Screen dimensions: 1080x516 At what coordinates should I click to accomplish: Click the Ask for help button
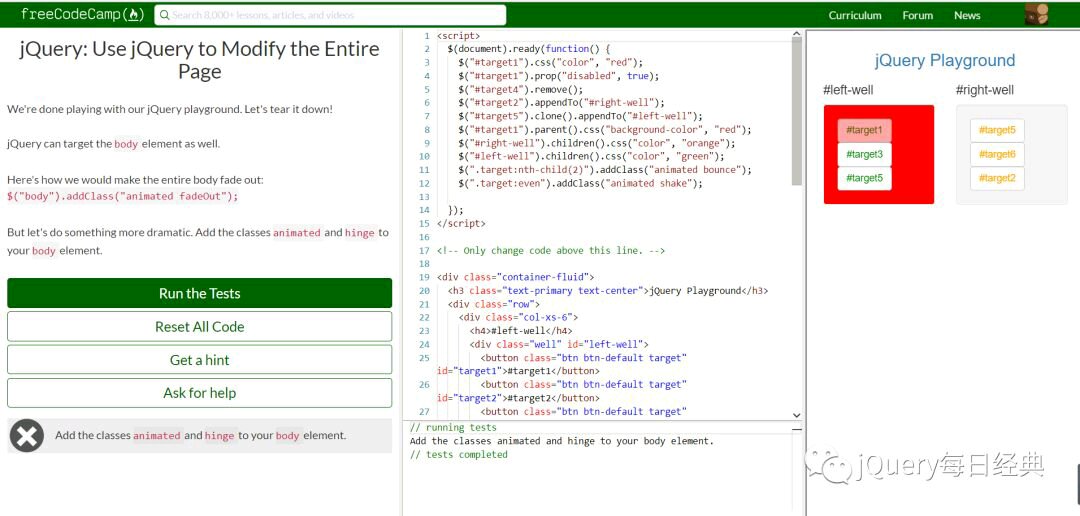[200, 393]
